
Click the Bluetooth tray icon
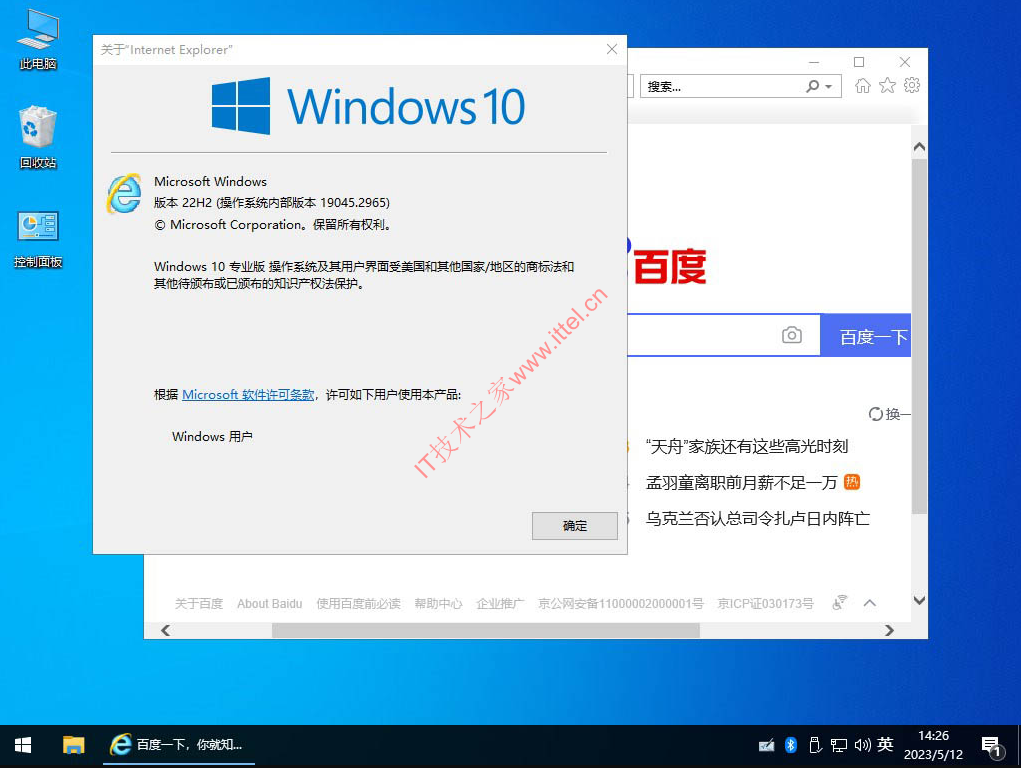click(790, 745)
